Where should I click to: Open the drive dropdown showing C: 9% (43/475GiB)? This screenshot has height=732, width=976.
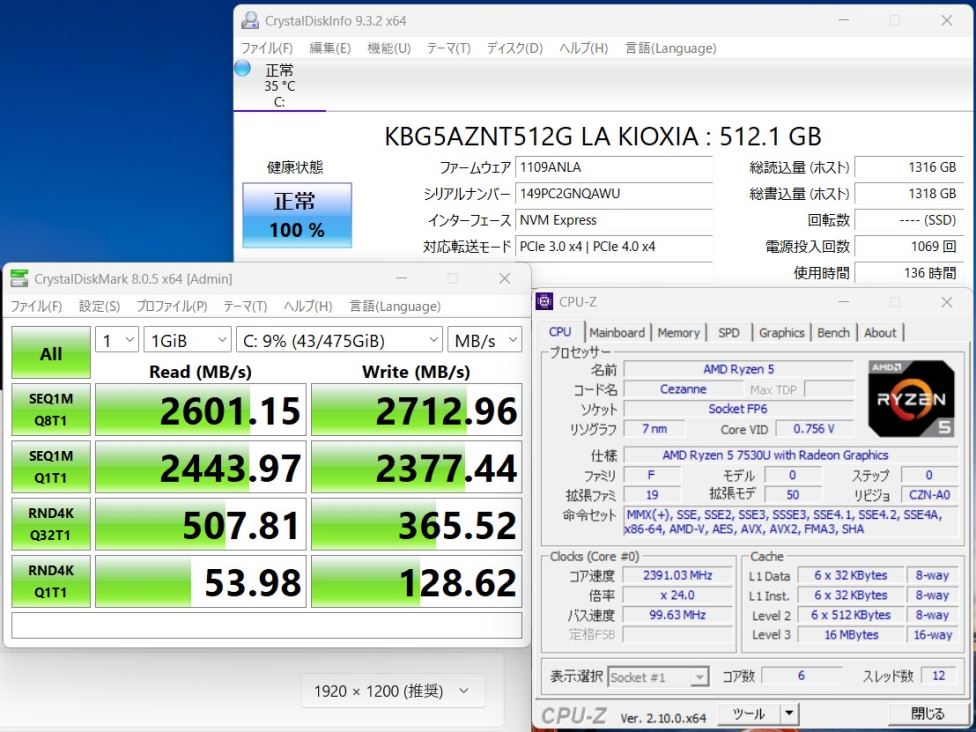pos(339,340)
